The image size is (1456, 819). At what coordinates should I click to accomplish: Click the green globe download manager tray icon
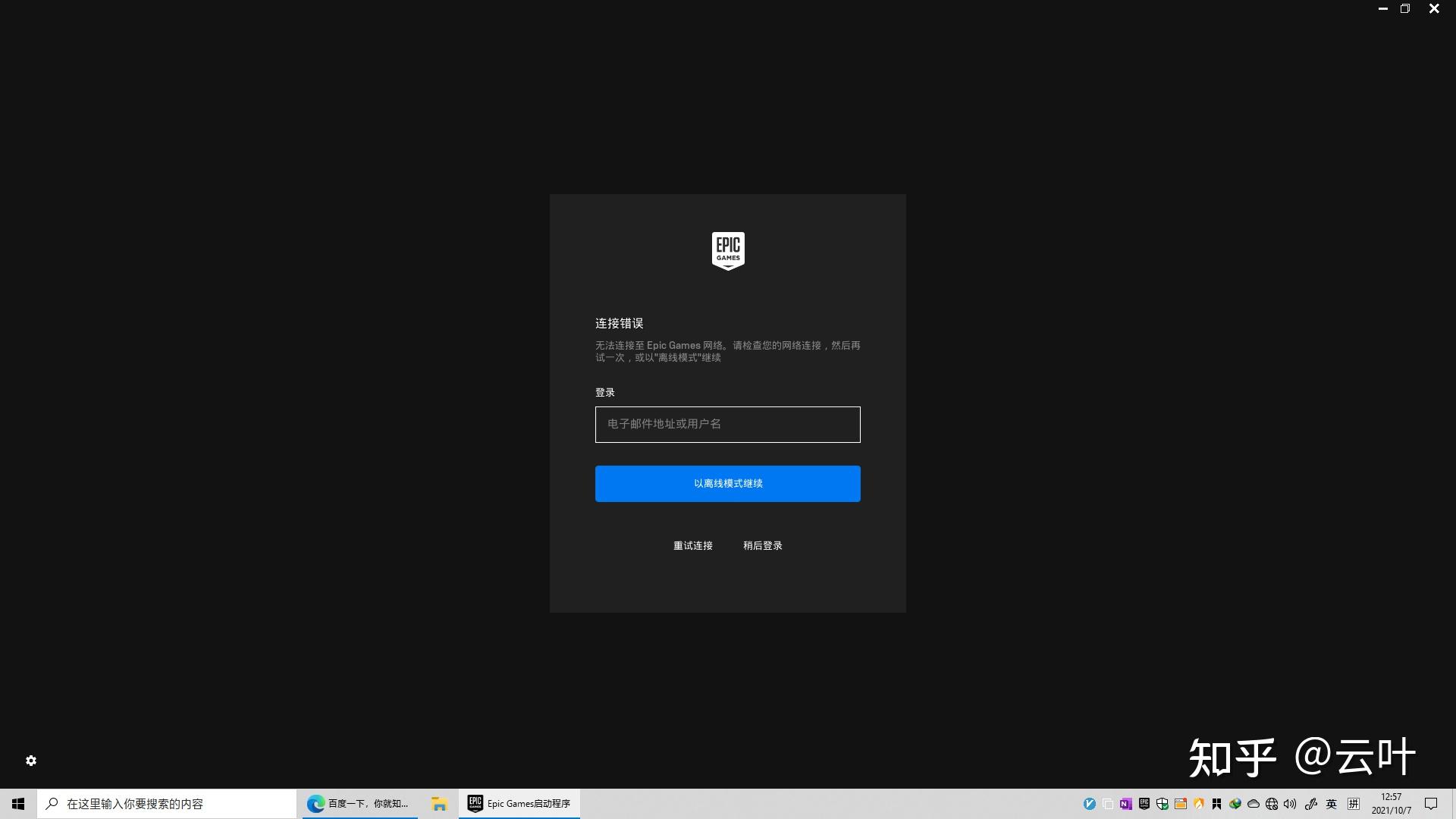(x=1235, y=804)
